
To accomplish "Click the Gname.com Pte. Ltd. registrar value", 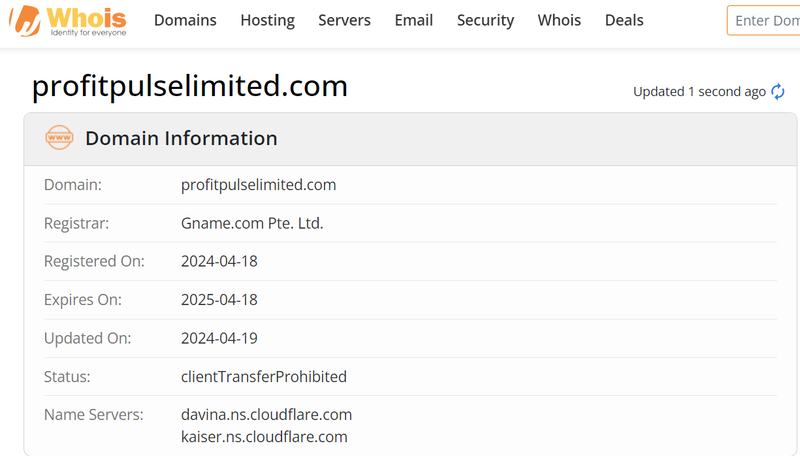I will [252, 223].
